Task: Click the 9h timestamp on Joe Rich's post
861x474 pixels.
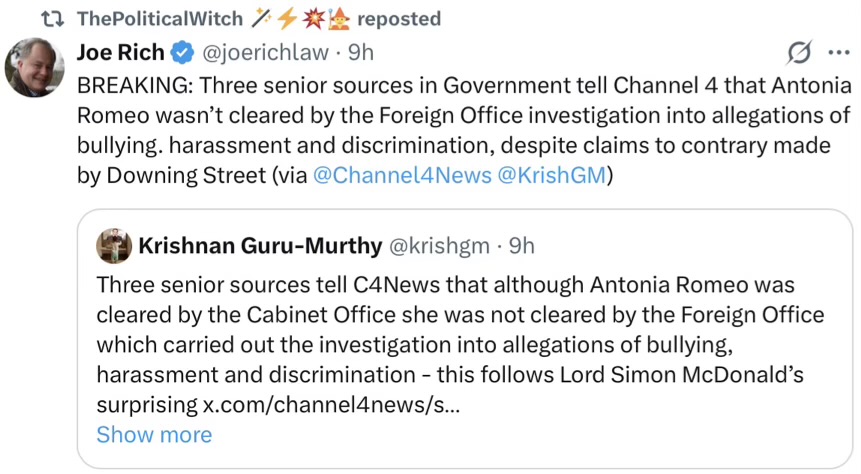Action: (360, 52)
